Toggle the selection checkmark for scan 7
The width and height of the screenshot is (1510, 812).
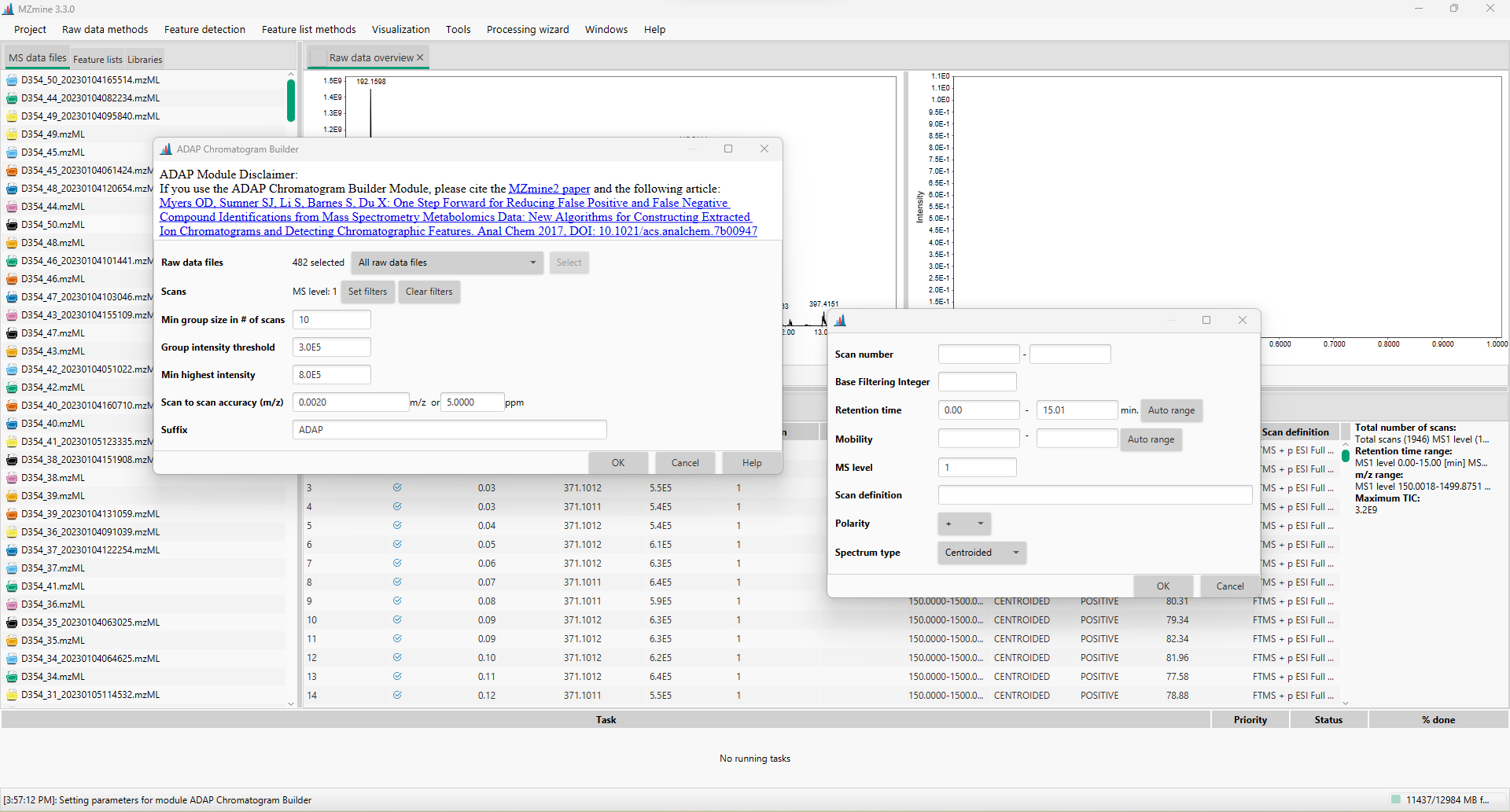(x=397, y=563)
